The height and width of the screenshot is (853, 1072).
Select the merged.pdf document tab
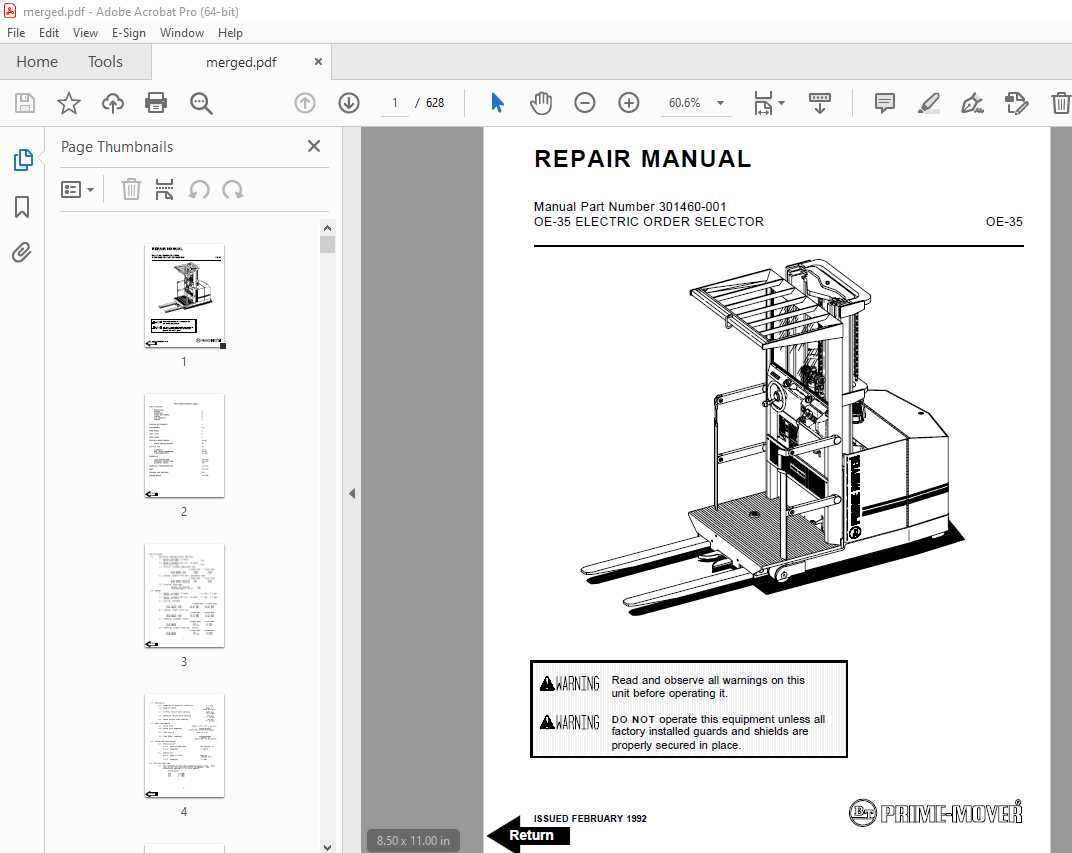click(241, 62)
